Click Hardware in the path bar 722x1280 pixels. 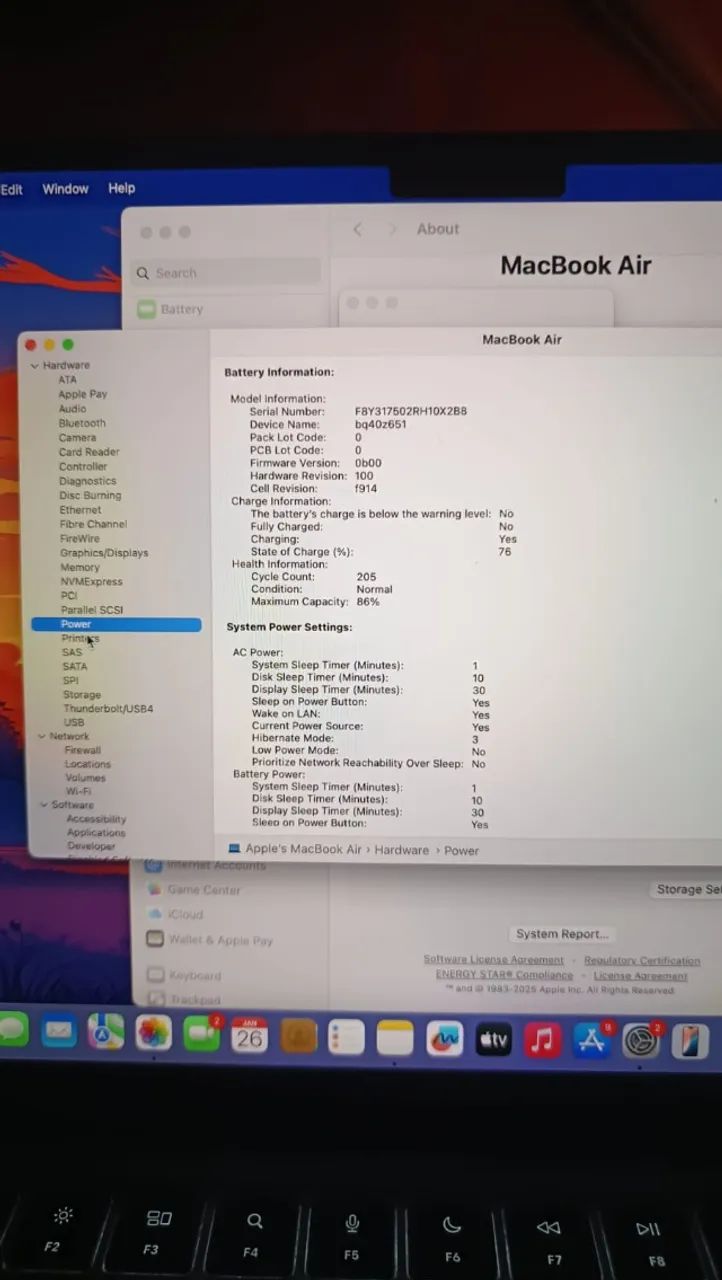402,850
